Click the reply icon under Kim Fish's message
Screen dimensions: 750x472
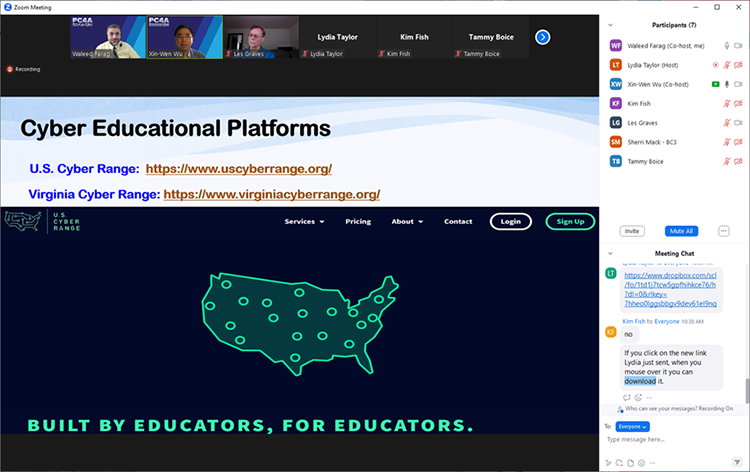(x=627, y=397)
